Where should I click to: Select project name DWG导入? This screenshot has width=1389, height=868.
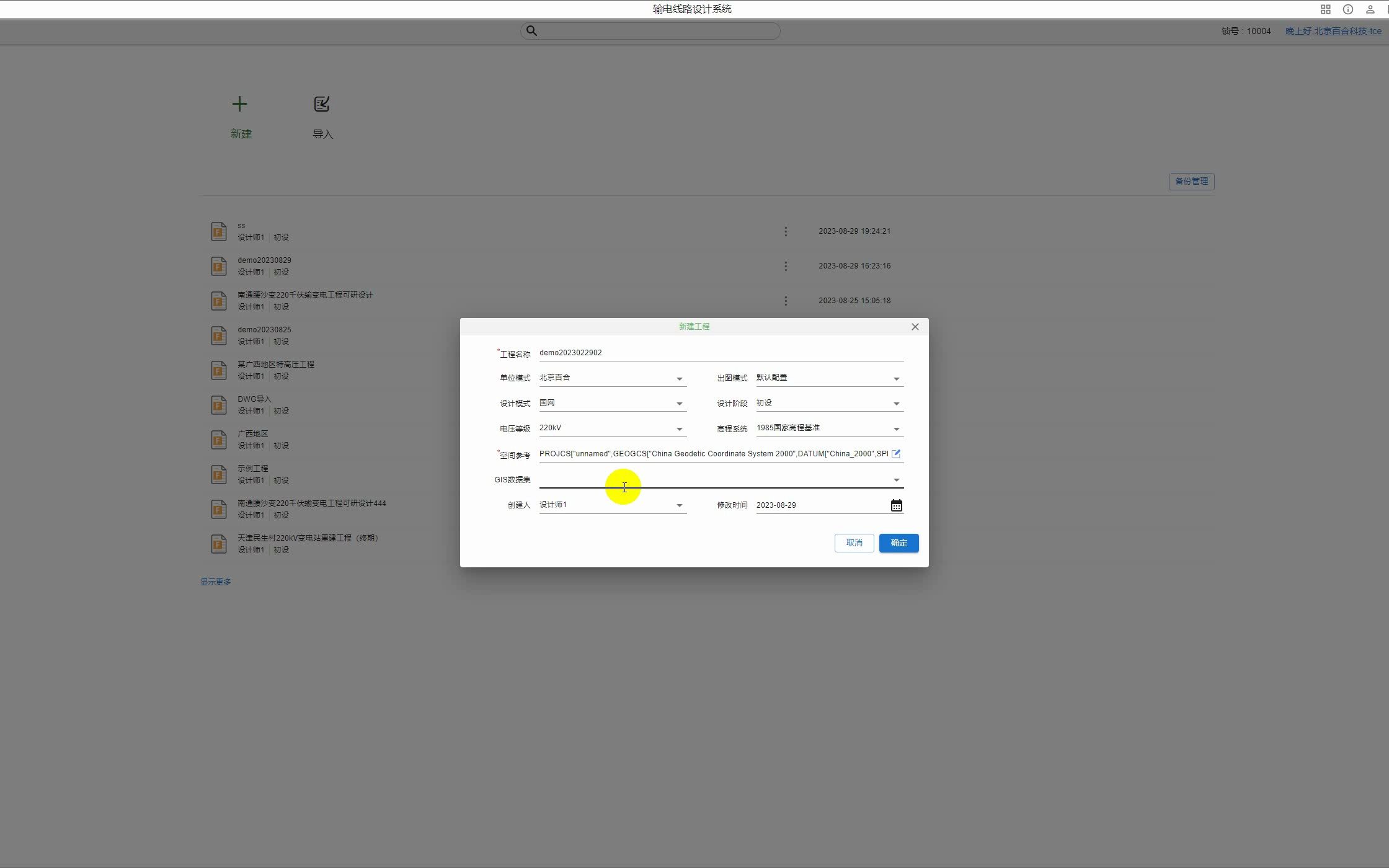pos(254,399)
